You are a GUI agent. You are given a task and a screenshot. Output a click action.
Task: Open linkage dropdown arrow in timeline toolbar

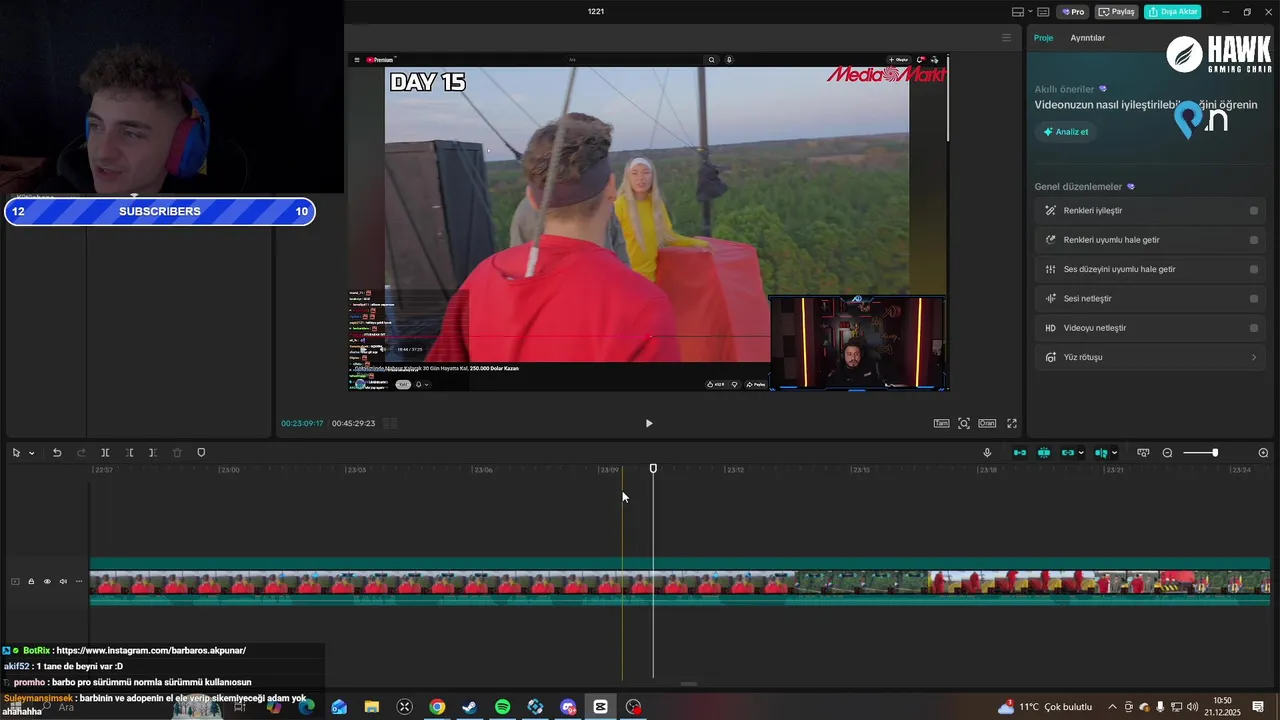pyautogui.click(x=1081, y=453)
